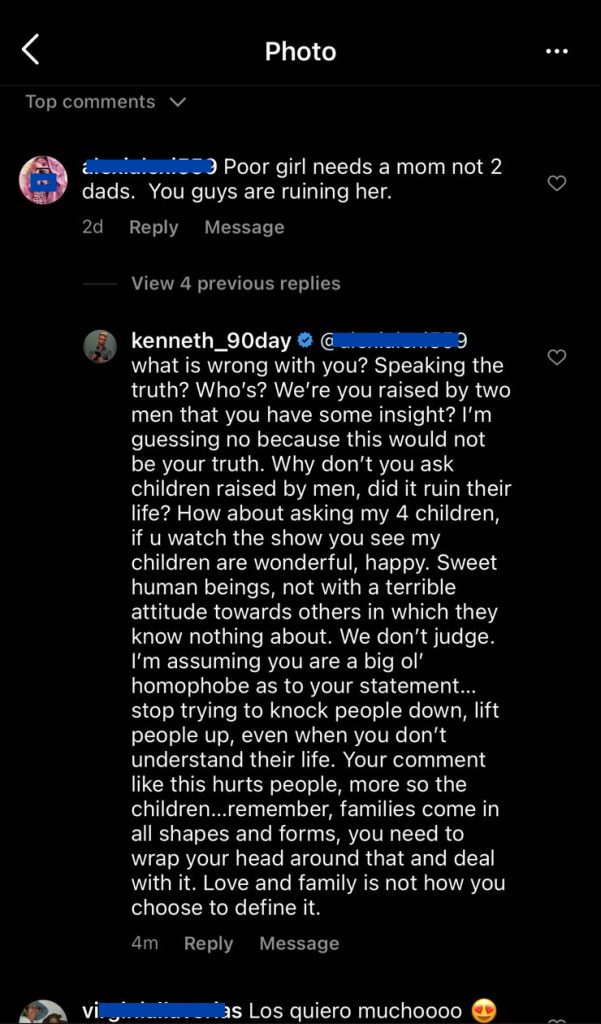Like the 'Poor girl needs a mom' comment
This screenshot has width=601, height=1024.
coord(557,183)
